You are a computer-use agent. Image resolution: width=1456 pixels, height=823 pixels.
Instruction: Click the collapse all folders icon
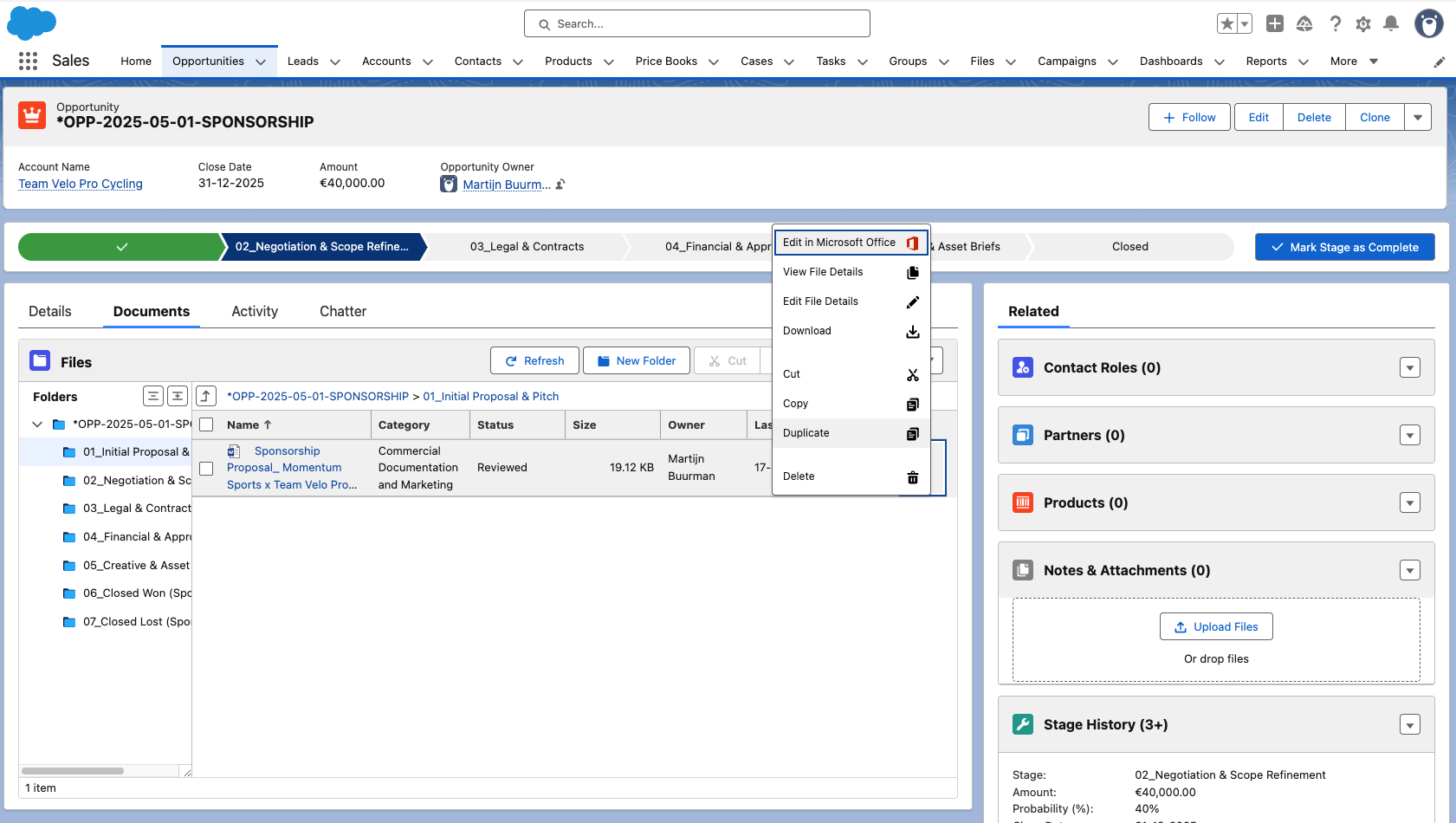pos(153,396)
